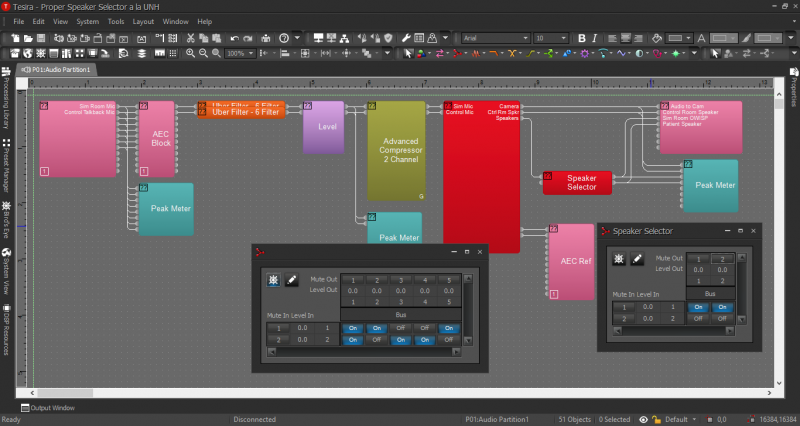Open the purple gear control blocks icon
Viewport: 800px width, 426px height.
click(585, 53)
